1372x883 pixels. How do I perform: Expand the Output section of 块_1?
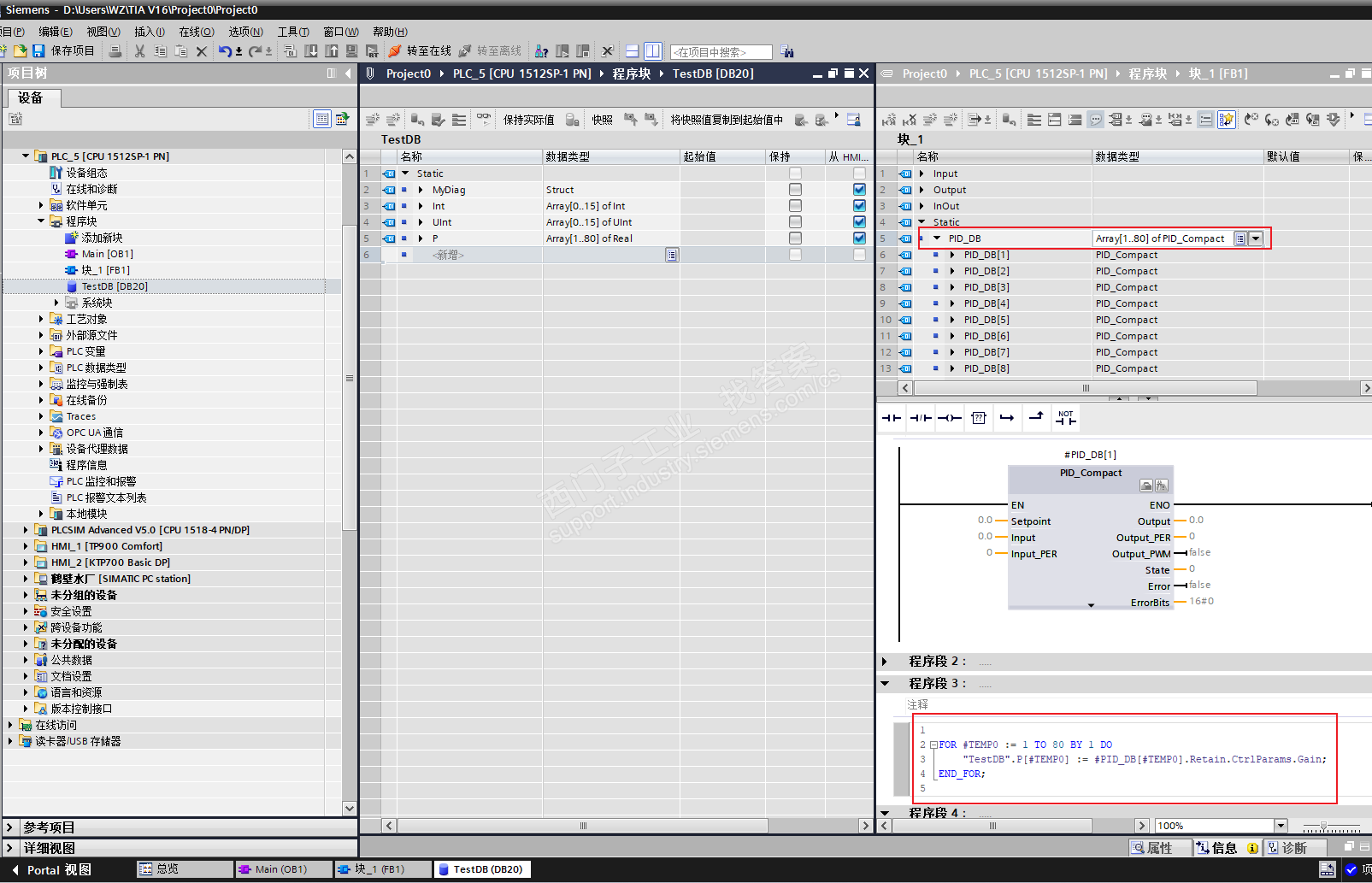tap(922, 190)
